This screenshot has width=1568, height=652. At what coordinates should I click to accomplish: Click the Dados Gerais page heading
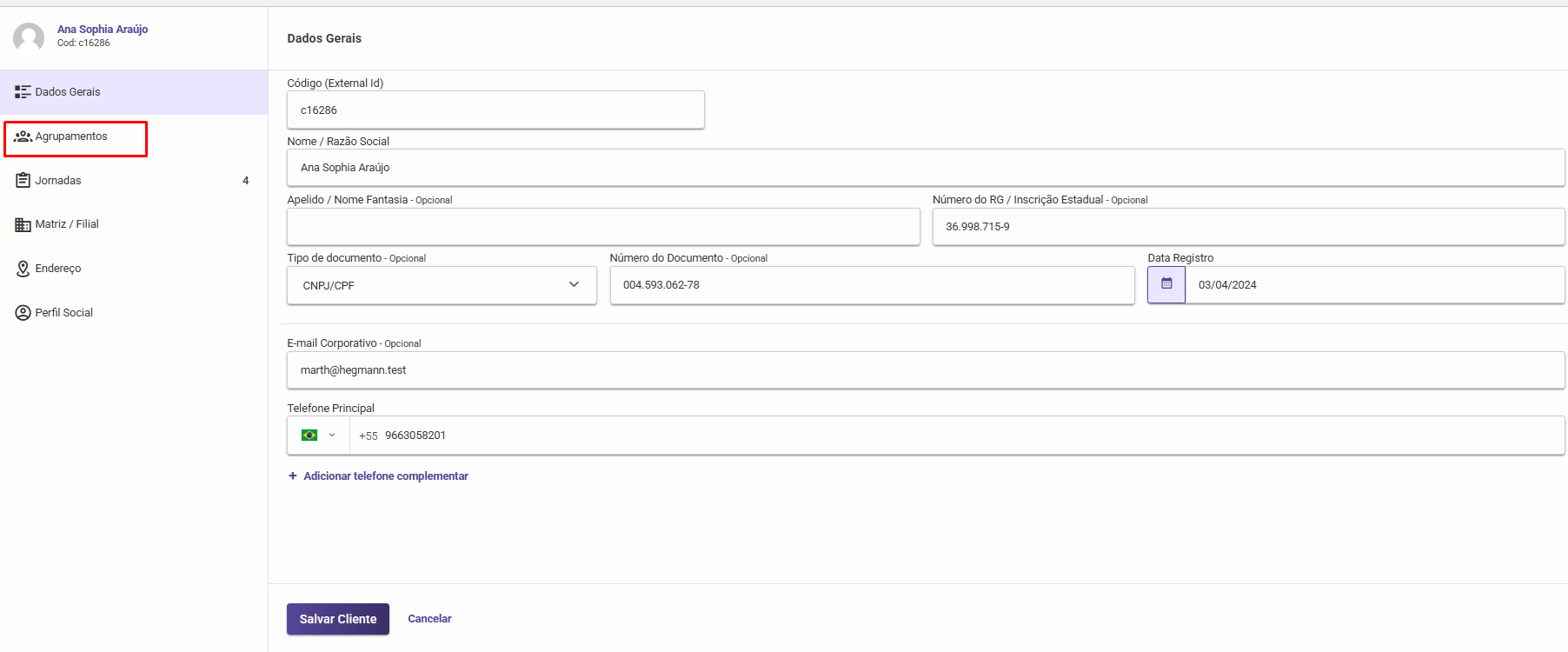pos(324,38)
